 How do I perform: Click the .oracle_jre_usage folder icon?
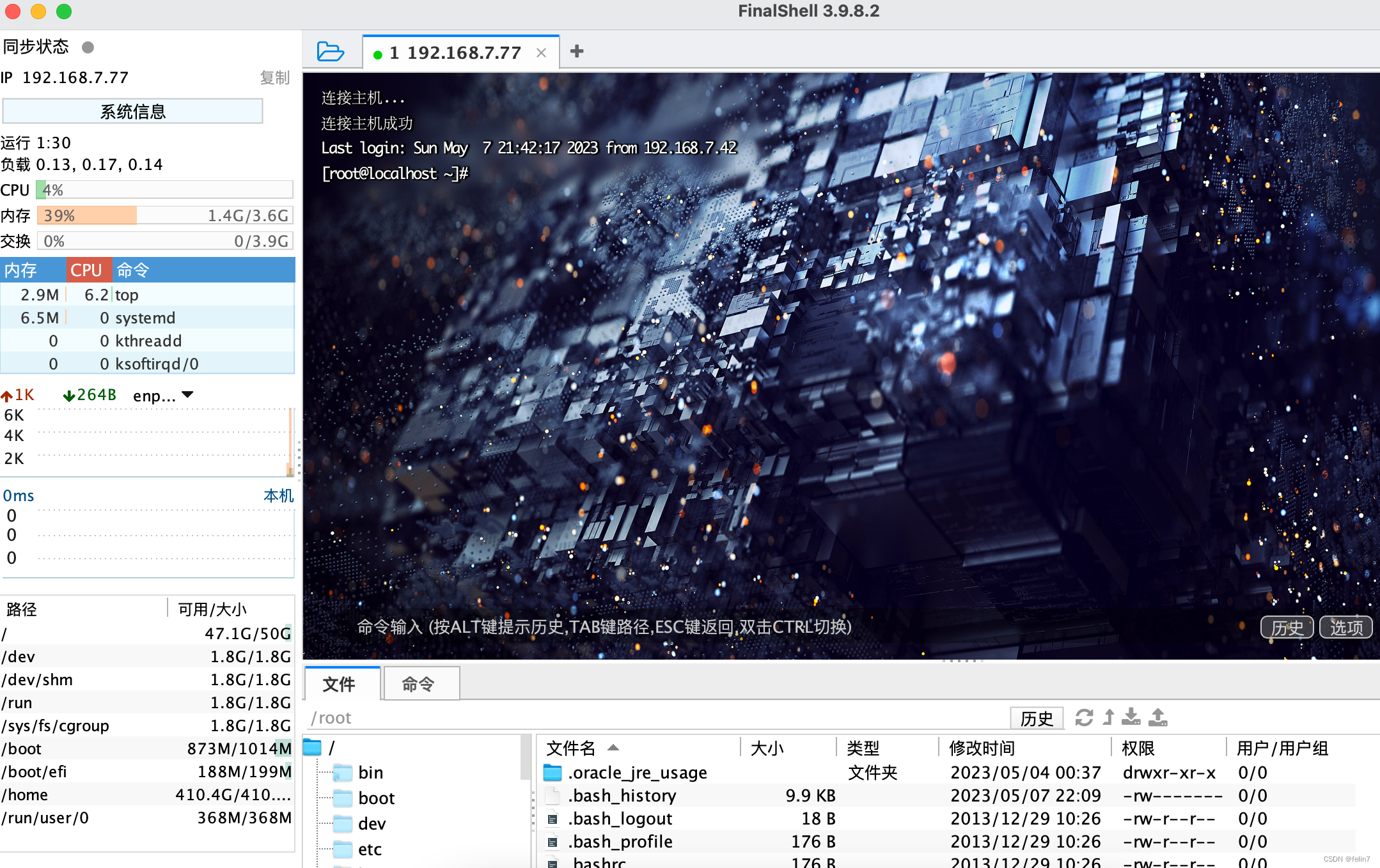[553, 773]
